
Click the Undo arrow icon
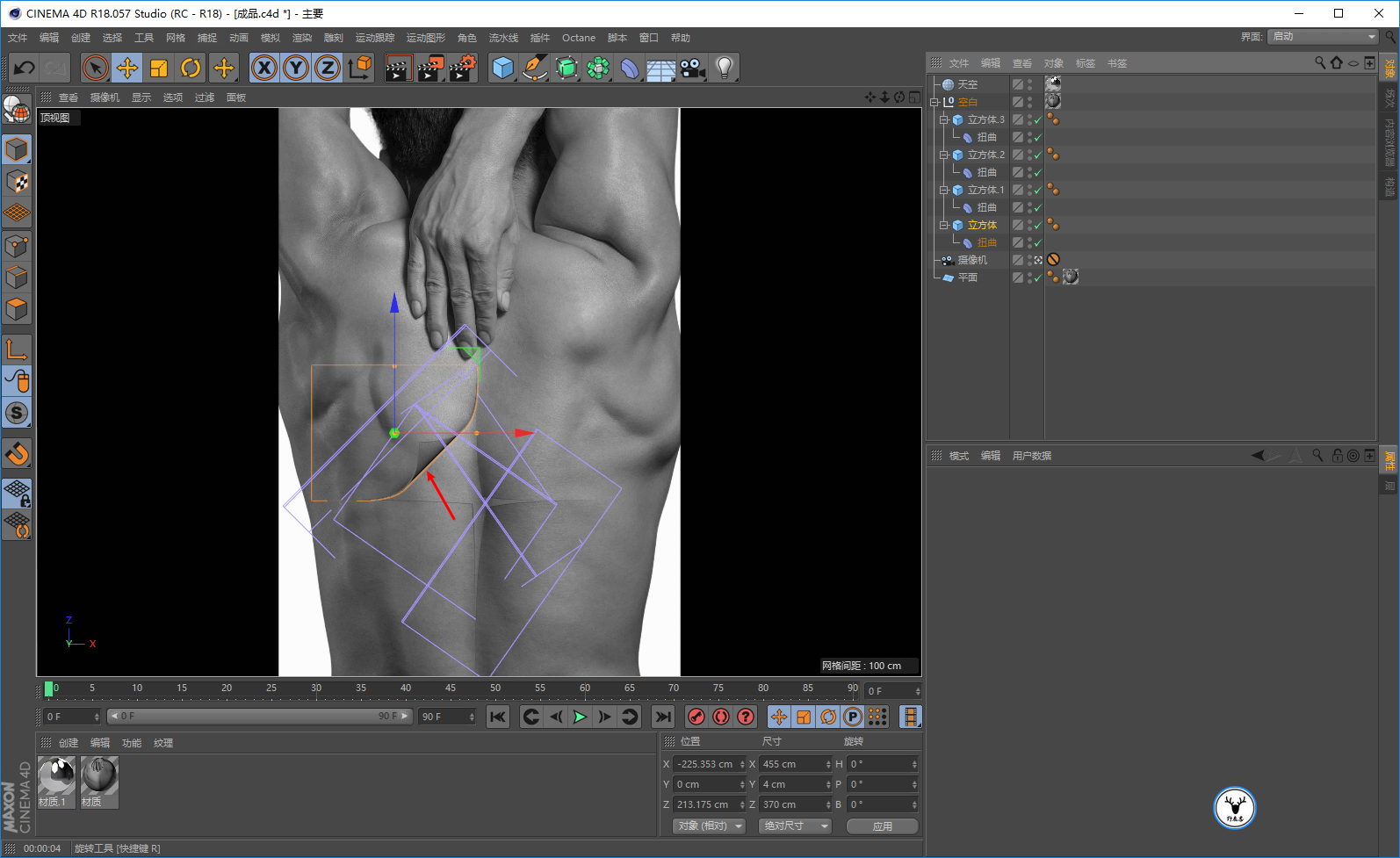point(24,68)
